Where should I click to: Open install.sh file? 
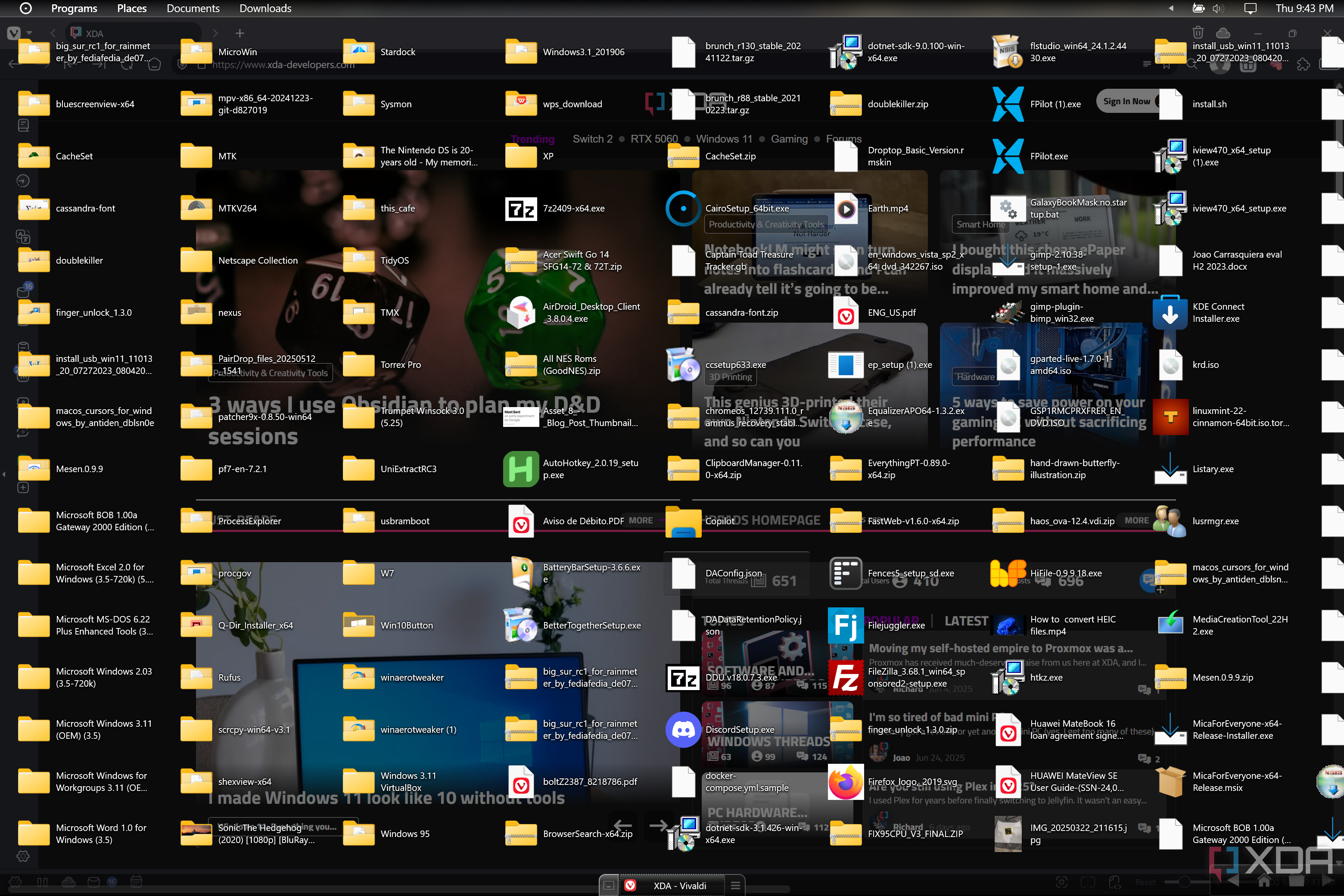(1170, 104)
